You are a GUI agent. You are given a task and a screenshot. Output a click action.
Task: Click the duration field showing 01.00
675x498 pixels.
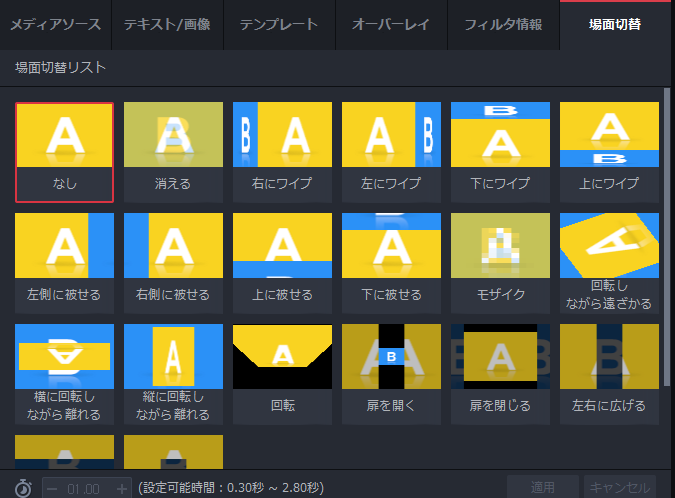coord(84,489)
